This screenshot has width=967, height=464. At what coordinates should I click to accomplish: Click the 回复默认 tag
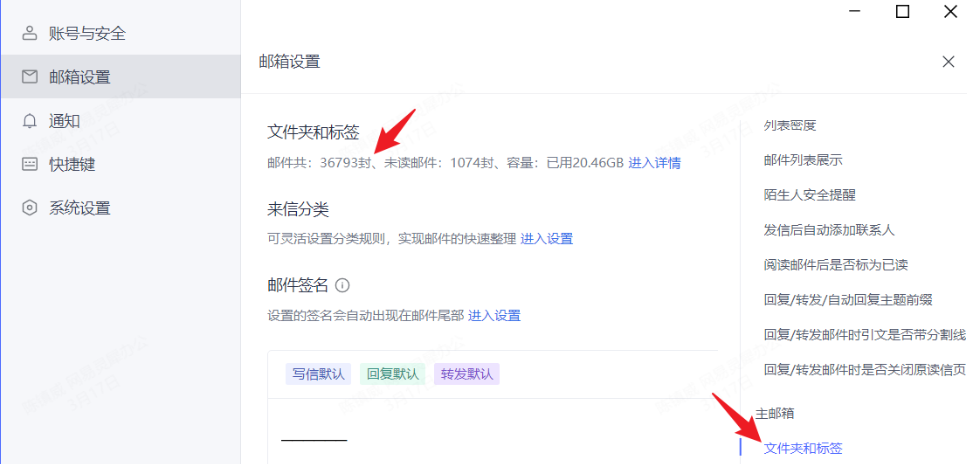pos(392,374)
